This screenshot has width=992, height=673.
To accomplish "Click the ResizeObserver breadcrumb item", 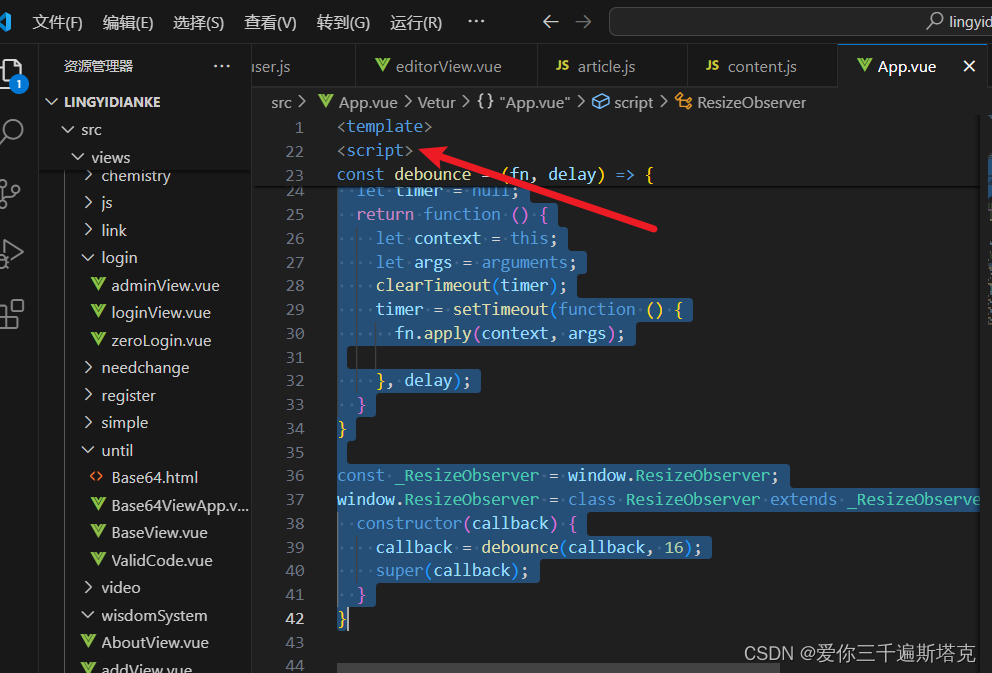I will [x=752, y=101].
